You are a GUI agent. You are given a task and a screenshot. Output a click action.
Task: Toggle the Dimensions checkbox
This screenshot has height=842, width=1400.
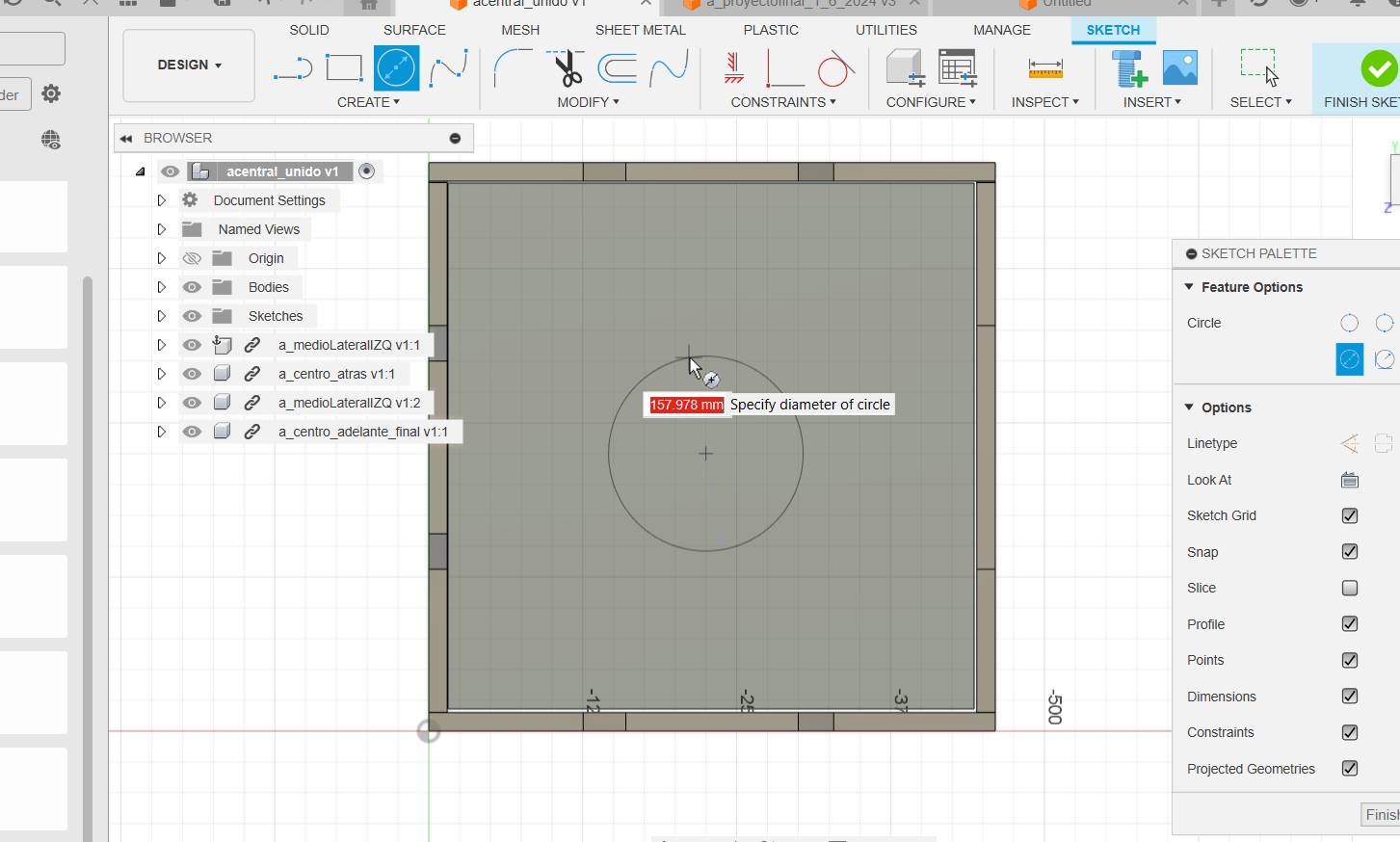click(x=1349, y=697)
